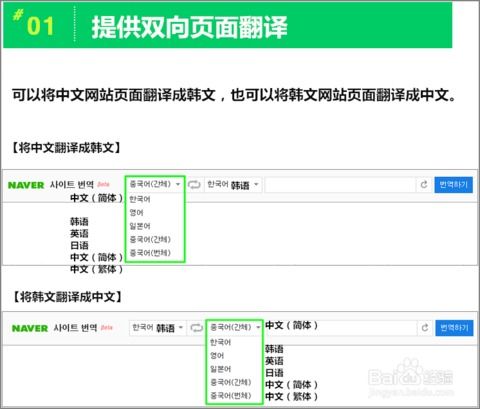Select 한국어 in upper dropdown list
The height and width of the screenshot is (409, 480).
point(140,199)
